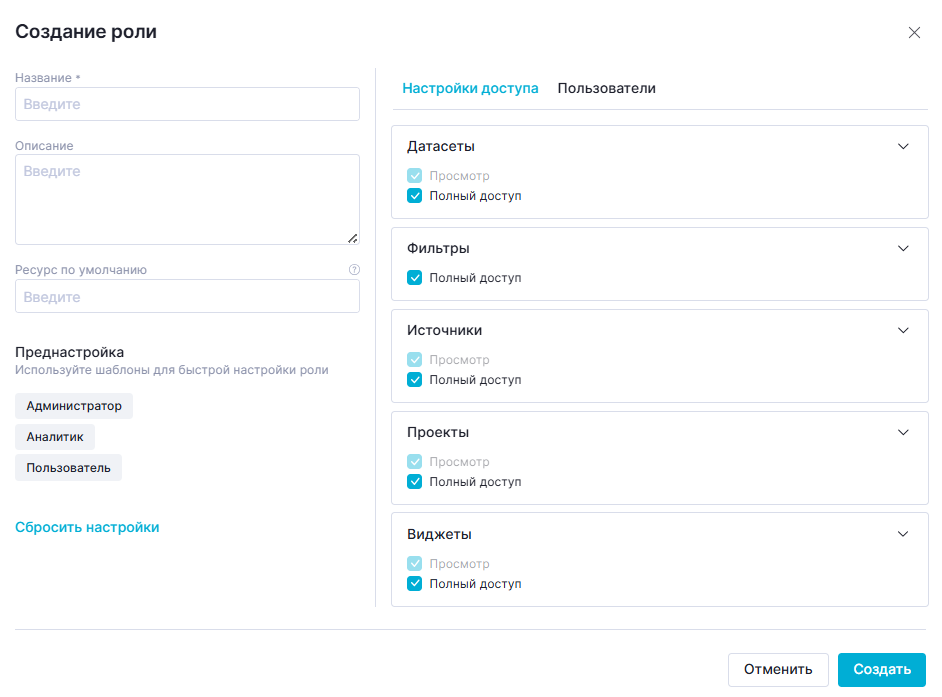Collapse the Фильтры section chevron
This screenshot has height=697, width=942.
(903, 248)
